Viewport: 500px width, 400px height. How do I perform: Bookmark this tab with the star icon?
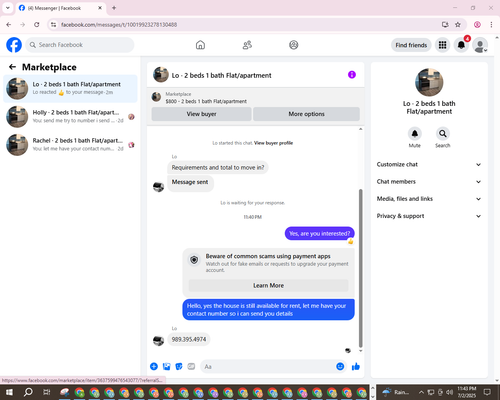click(x=458, y=25)
